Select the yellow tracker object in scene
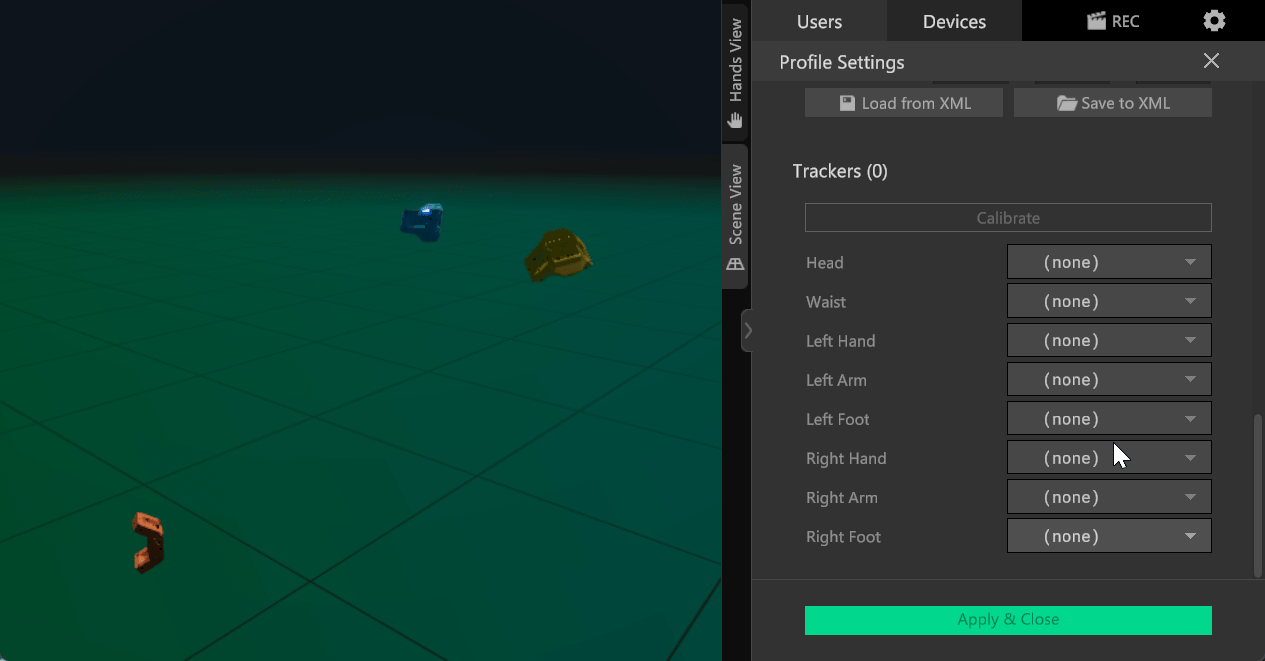Viewport: 1265px width, 661px height. [x=557, y=255]
